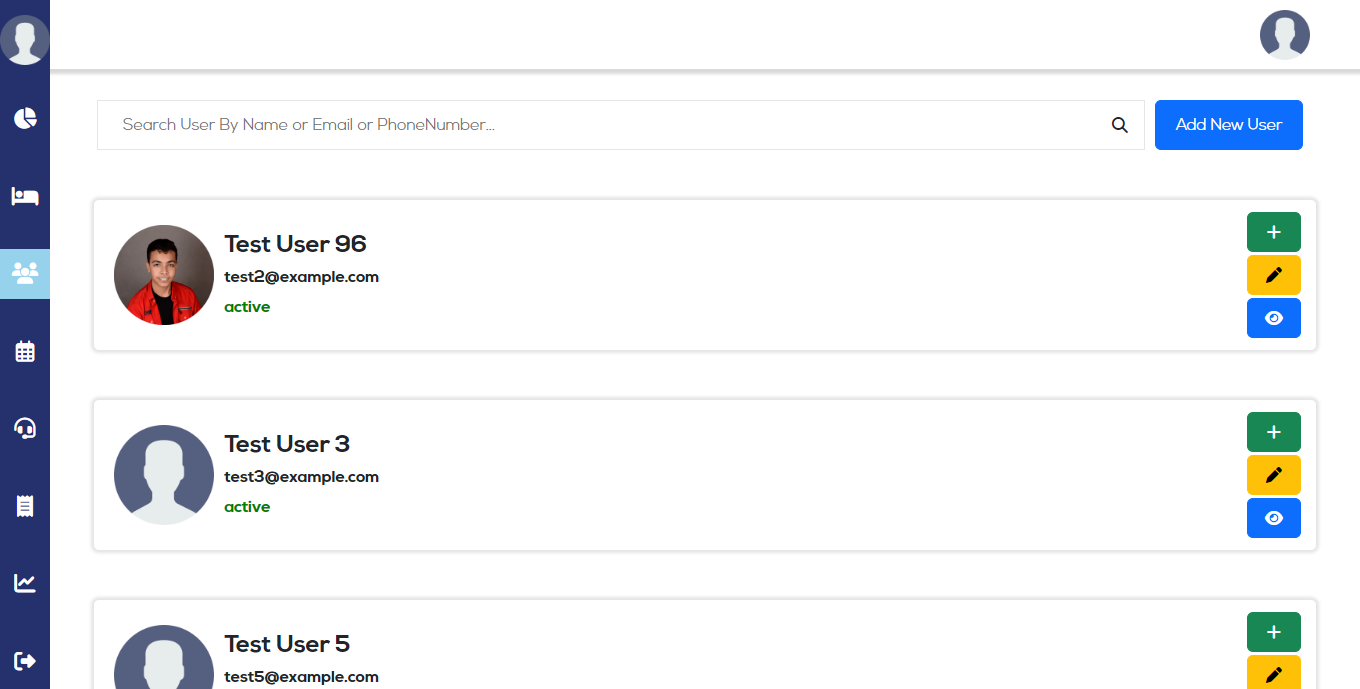The width and height of the screenshot is (1360, 689).
Task: Open the calendar icon in sidebar
Action: tap(25, 351)
